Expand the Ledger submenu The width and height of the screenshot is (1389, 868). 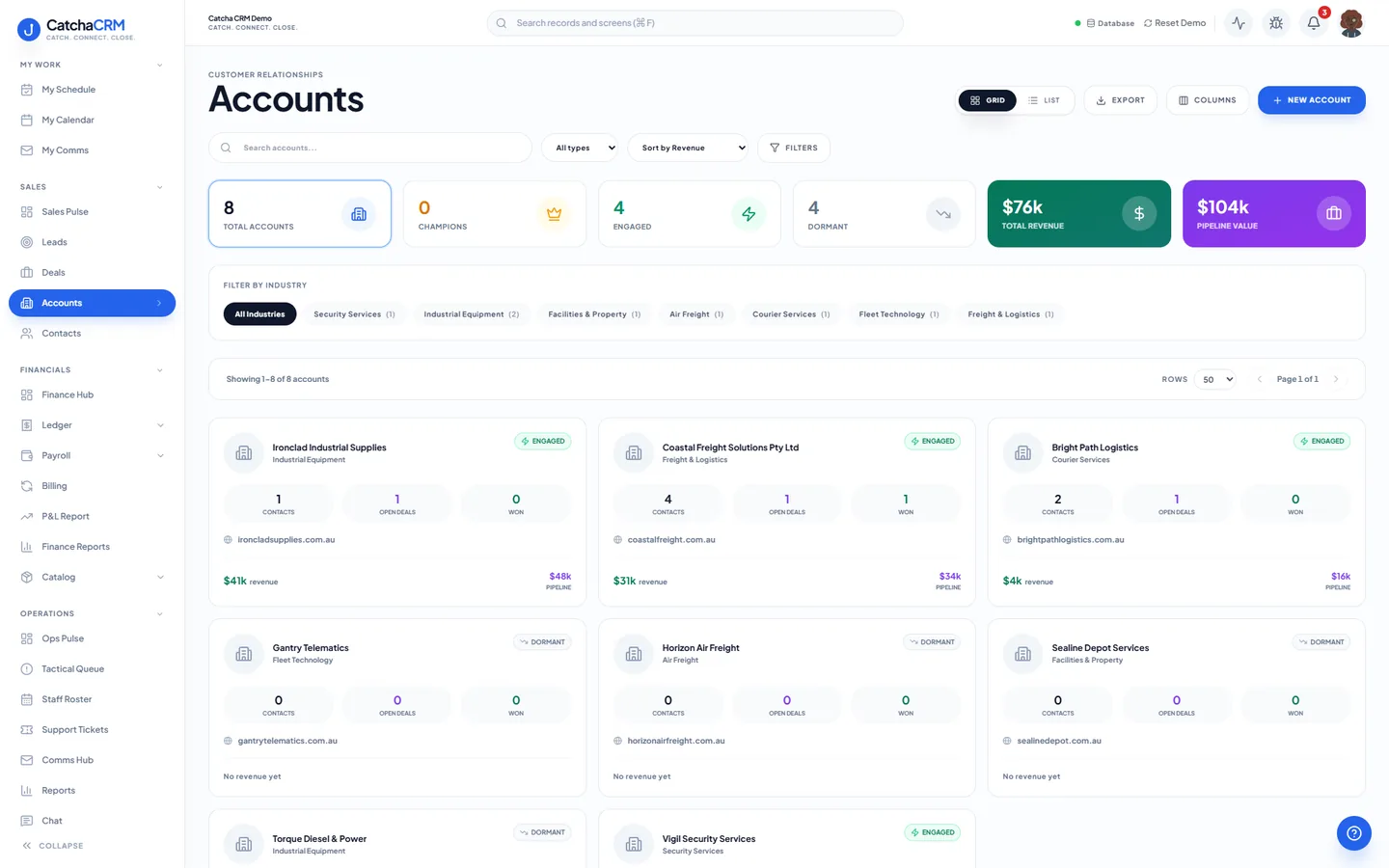[160, 425]
